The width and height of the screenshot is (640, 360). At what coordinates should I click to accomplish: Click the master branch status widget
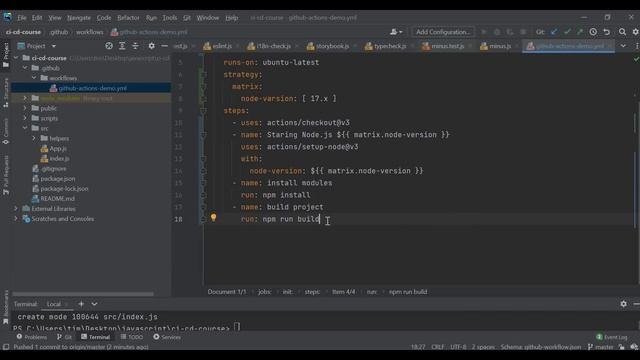601,347
